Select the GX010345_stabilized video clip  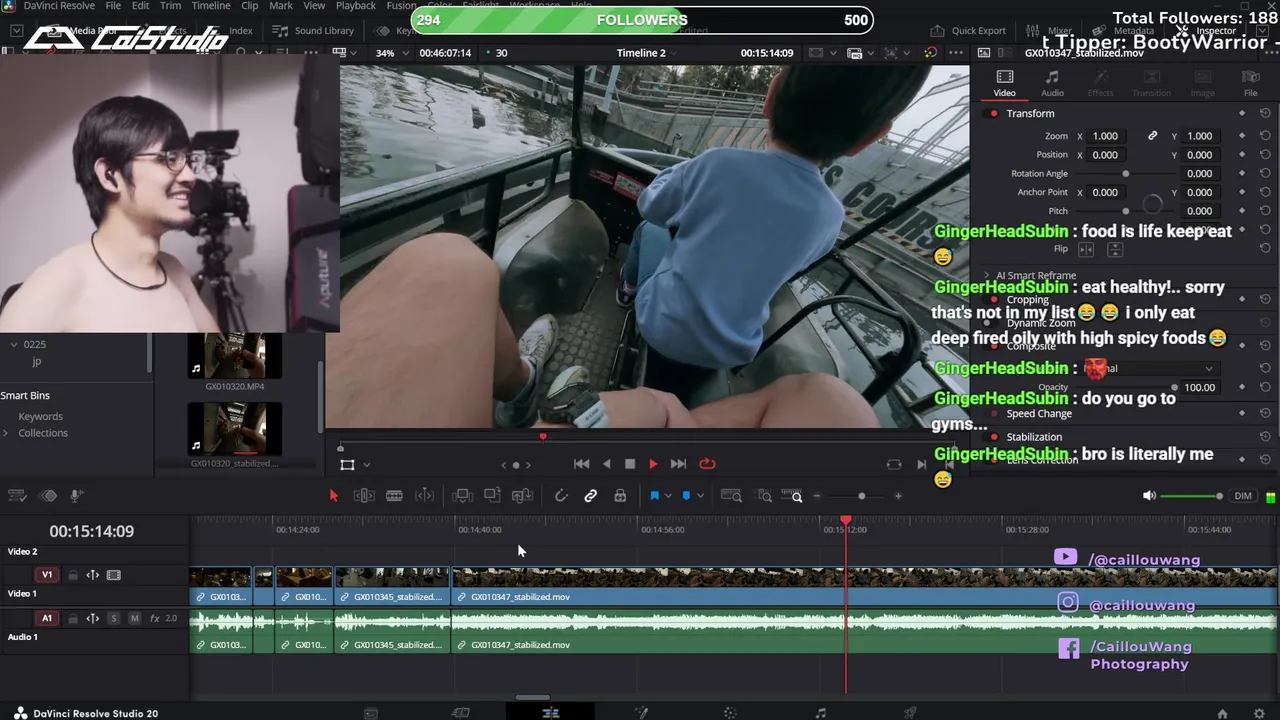392,586
